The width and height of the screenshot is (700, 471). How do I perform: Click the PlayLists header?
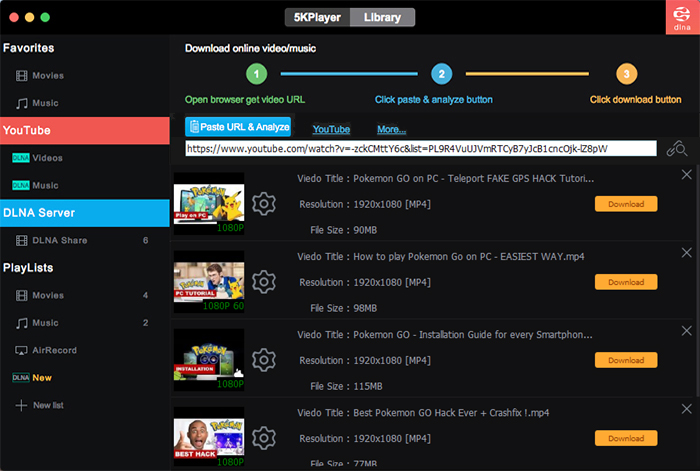pos(28,268)
